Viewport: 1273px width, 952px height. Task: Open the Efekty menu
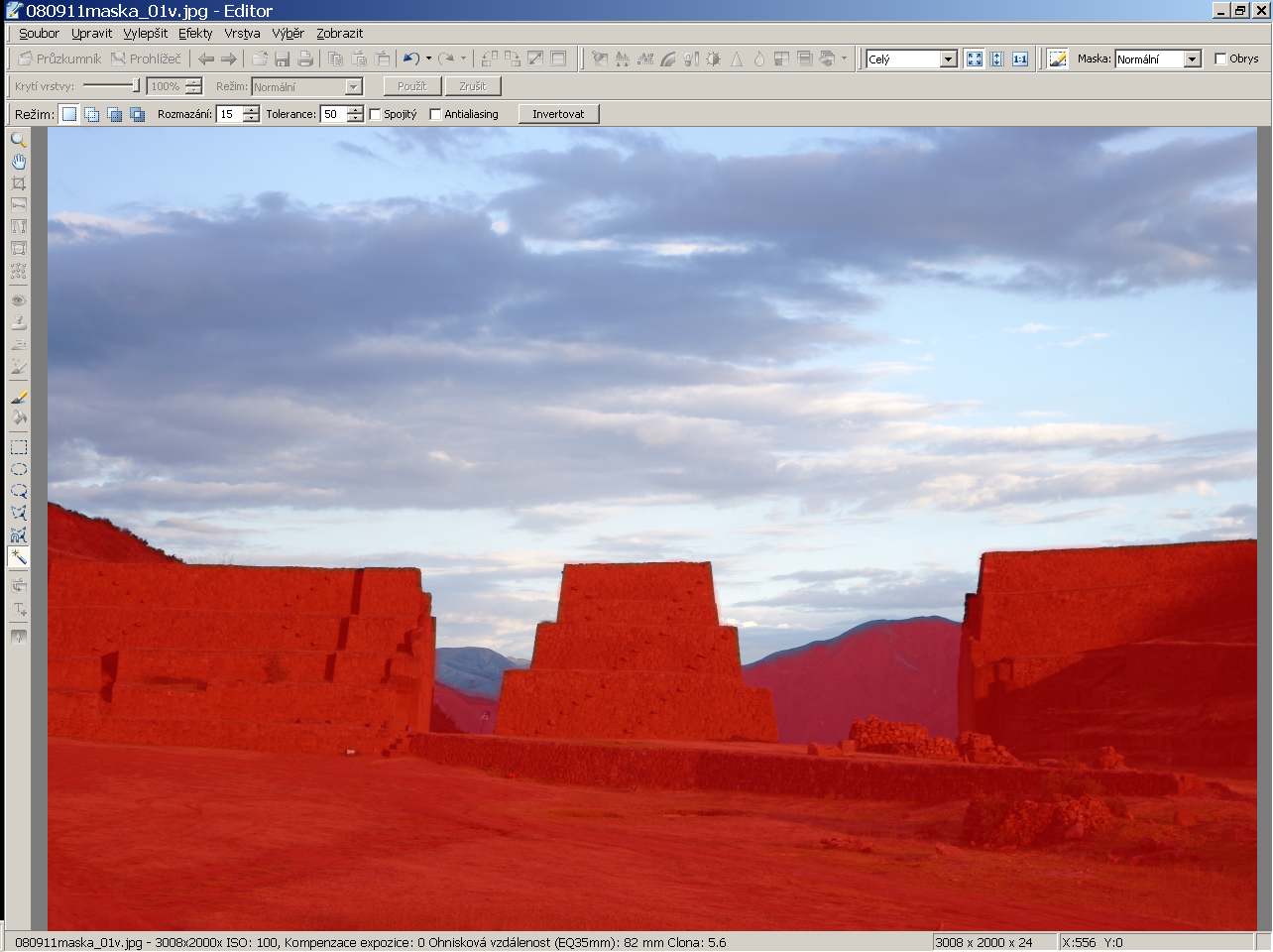pyautogui.click(x=195, y=34)
